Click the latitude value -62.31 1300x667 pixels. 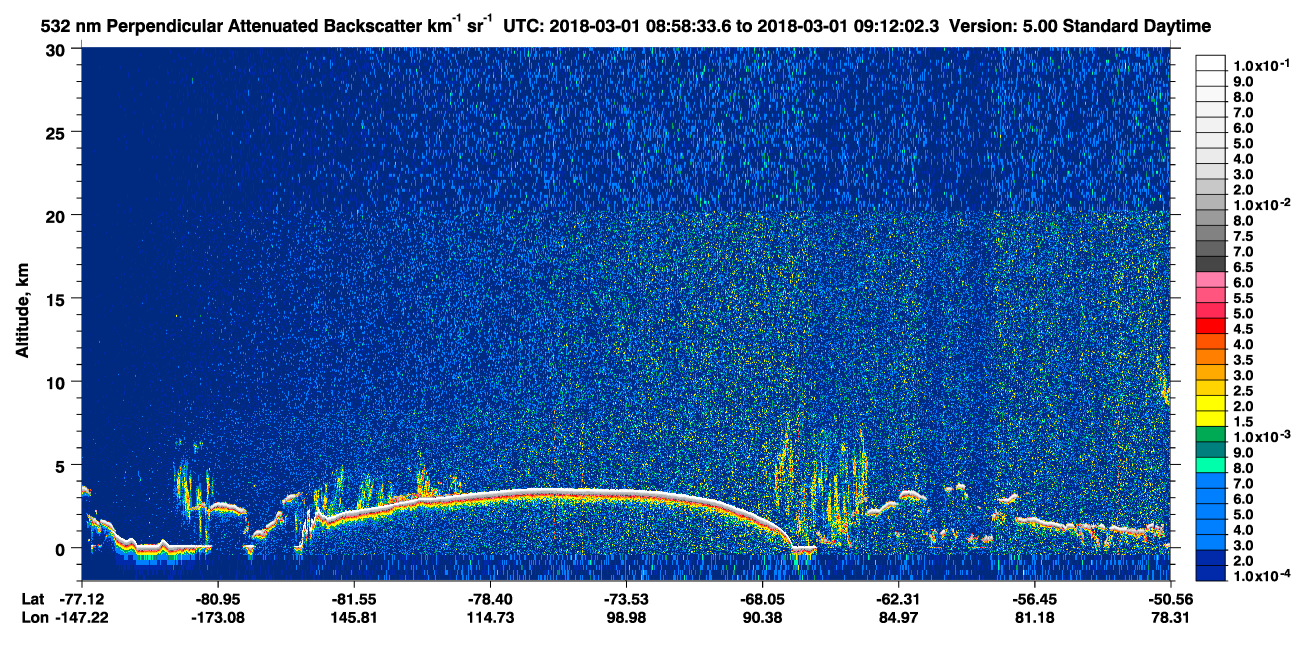897,599
